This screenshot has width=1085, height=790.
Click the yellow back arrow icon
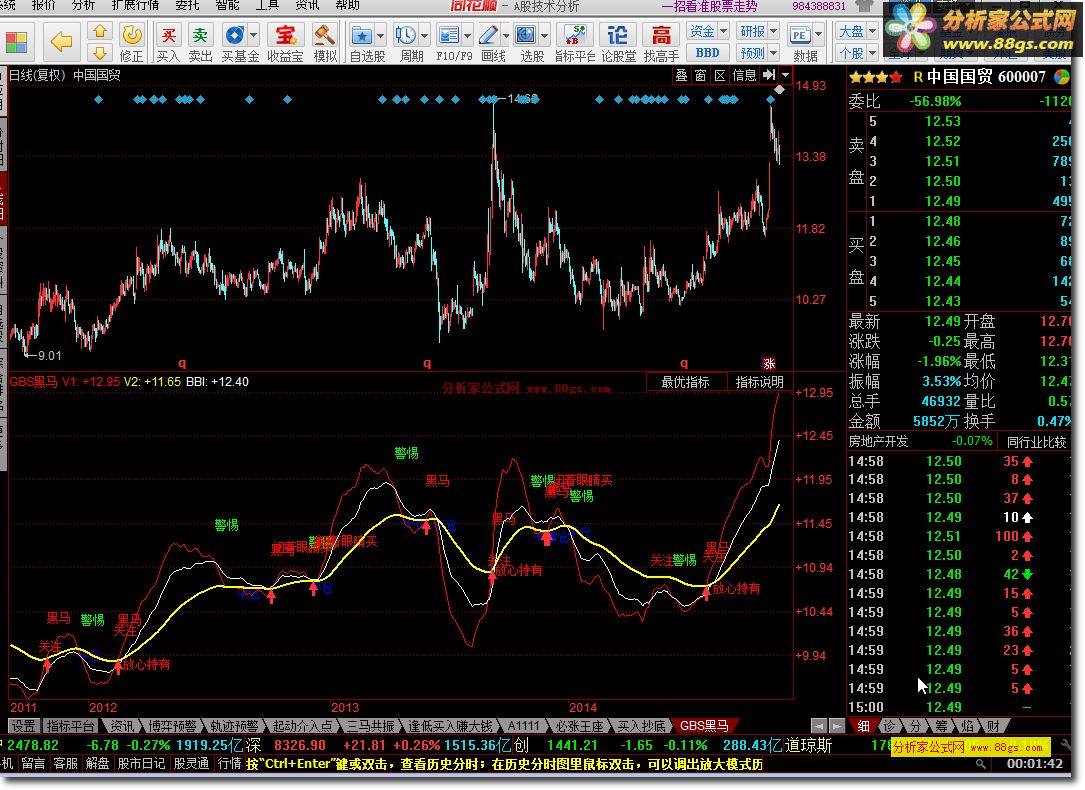61,42
